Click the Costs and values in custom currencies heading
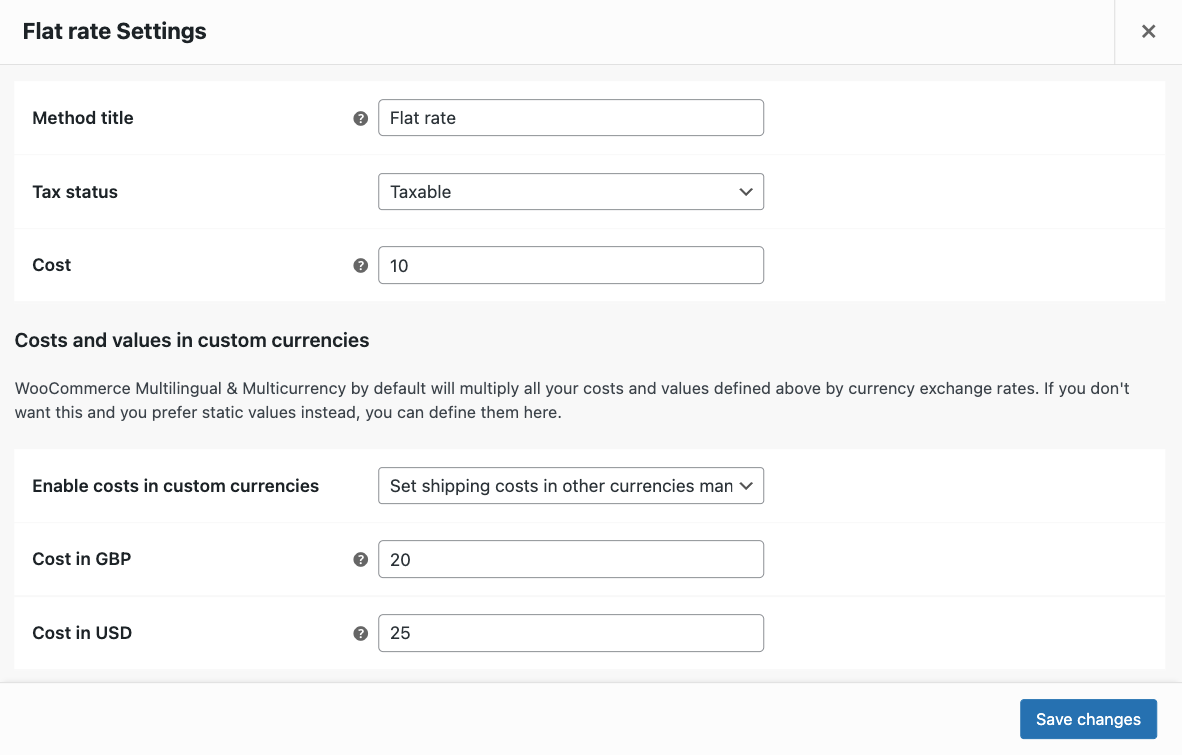Image resolution: width=1182 pixels, height=755 pixels. click(191, 340)
